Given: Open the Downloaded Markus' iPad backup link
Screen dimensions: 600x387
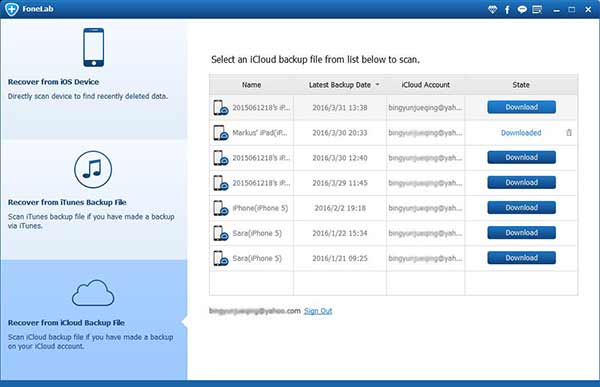Looking at the screenshot, I should pyautogui.click(x=521, y=133).
